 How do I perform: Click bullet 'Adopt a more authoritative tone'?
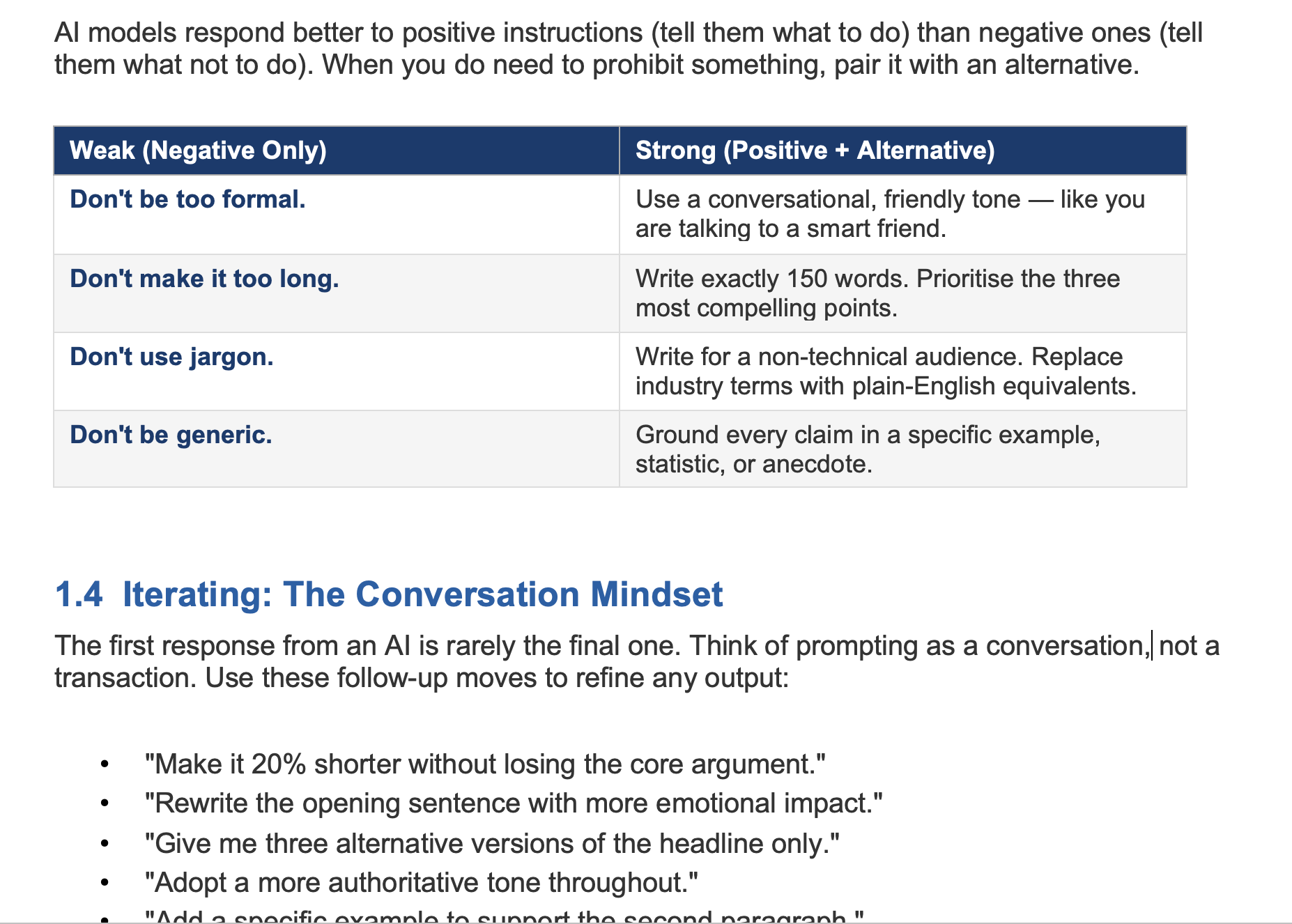click(421, 883)
